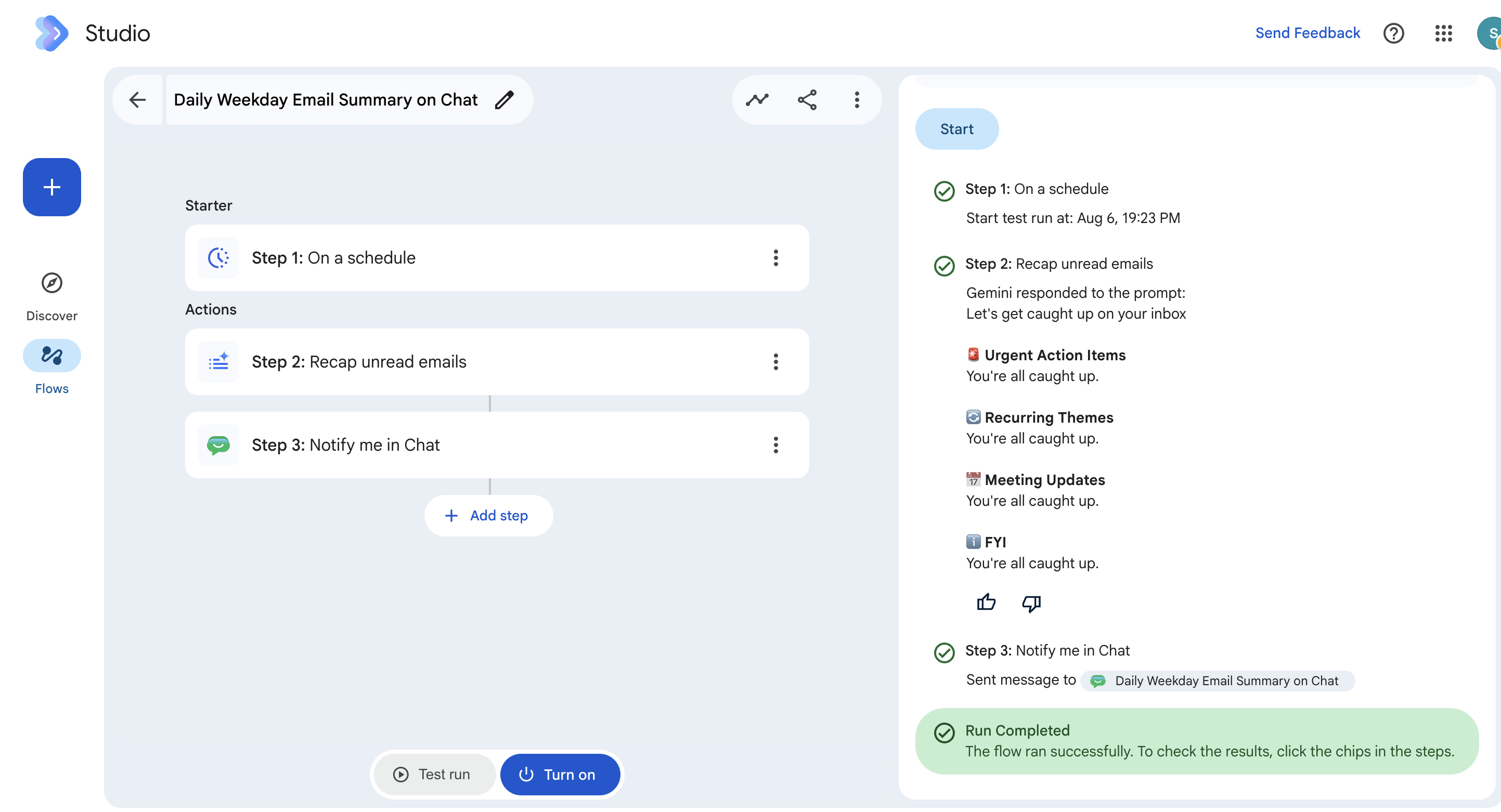Click Send Feedback link
1501x812 pixels.
(1308, 33)
